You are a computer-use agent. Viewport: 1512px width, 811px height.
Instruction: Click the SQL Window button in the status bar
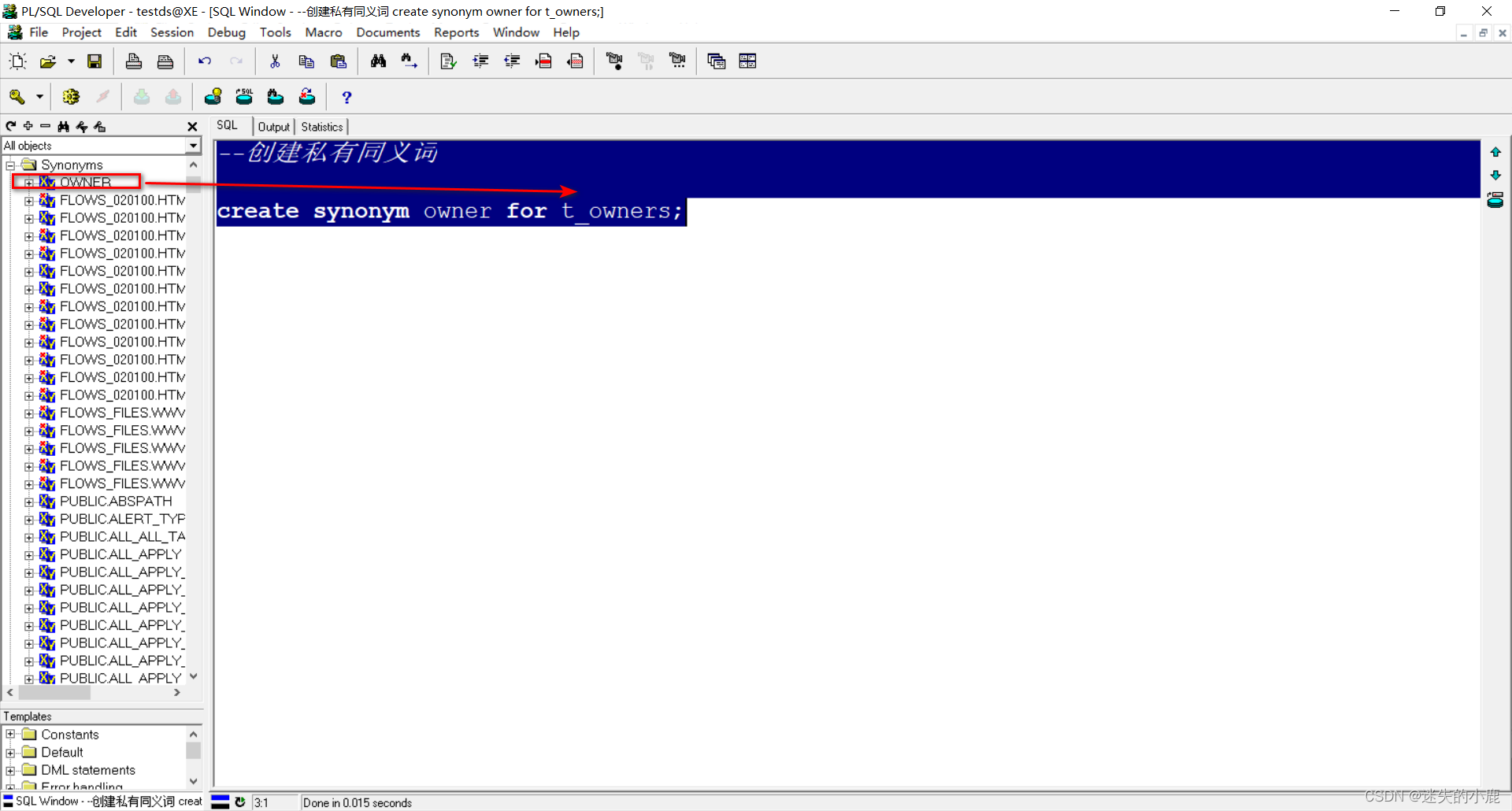click(x=102, y=802)
